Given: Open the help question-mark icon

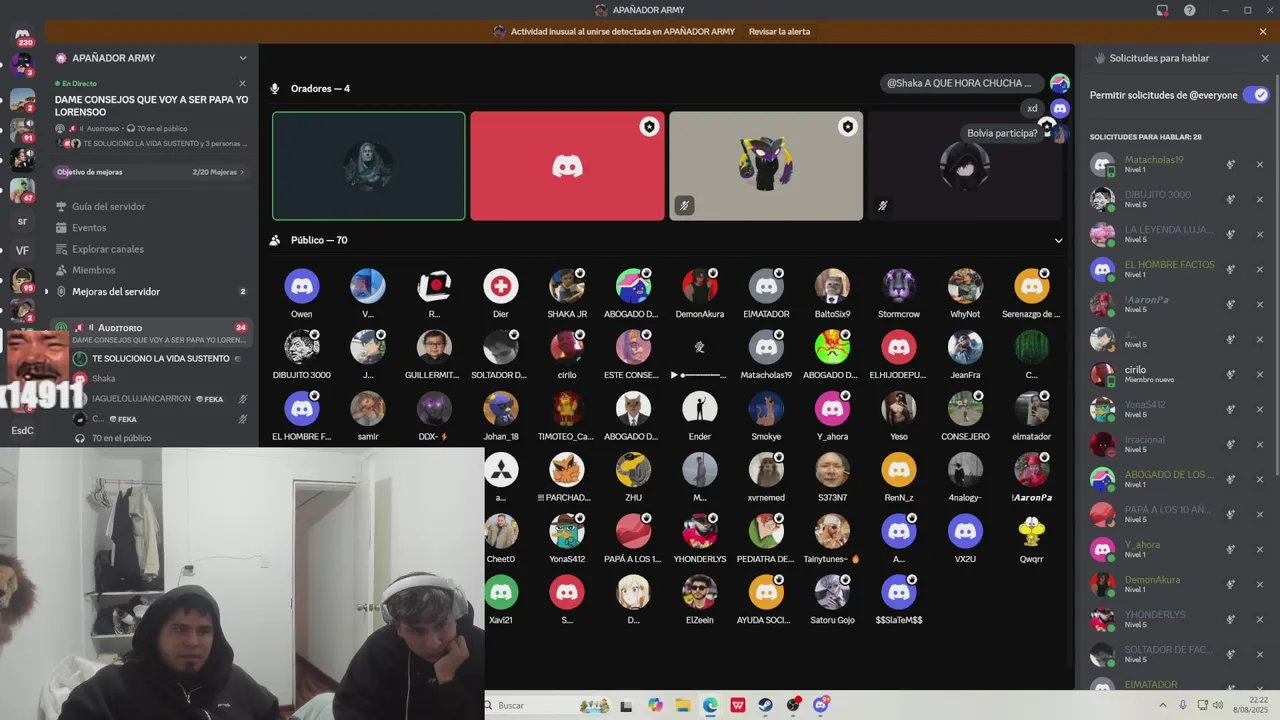Looking at the screenshot, I should coord(1189,10).
